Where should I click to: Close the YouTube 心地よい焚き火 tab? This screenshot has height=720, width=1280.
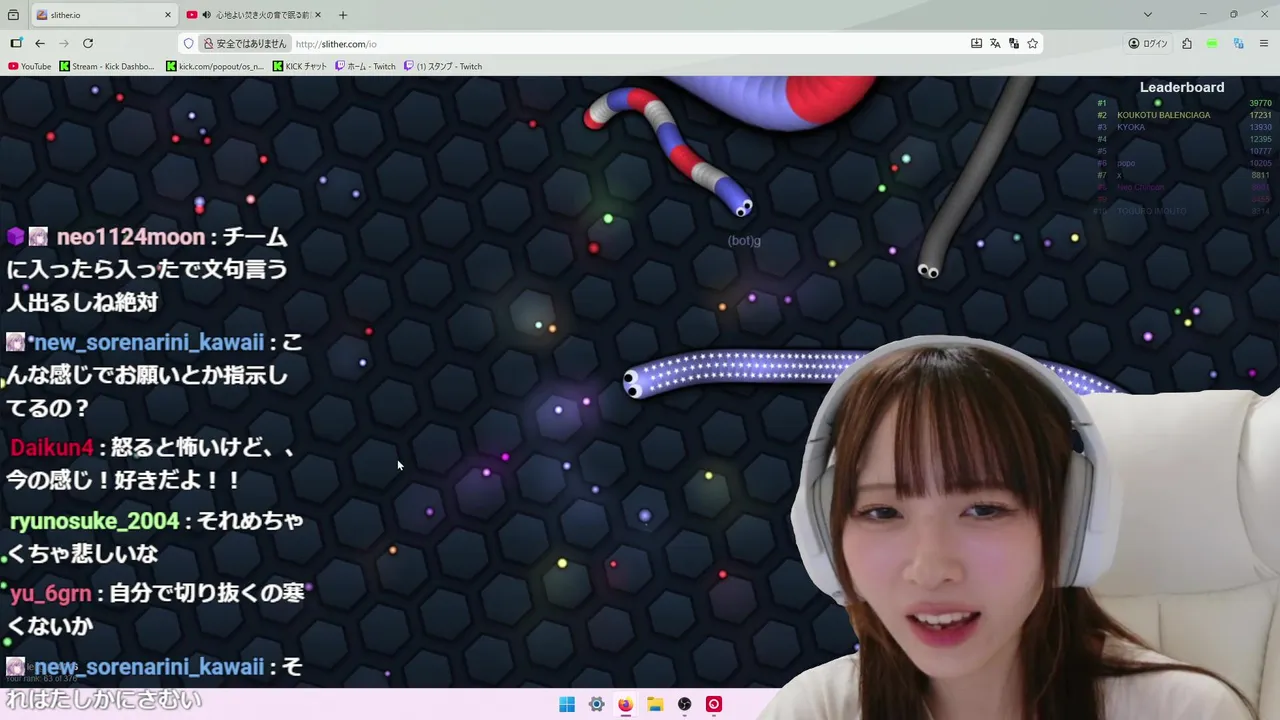(x=318, y=15)
